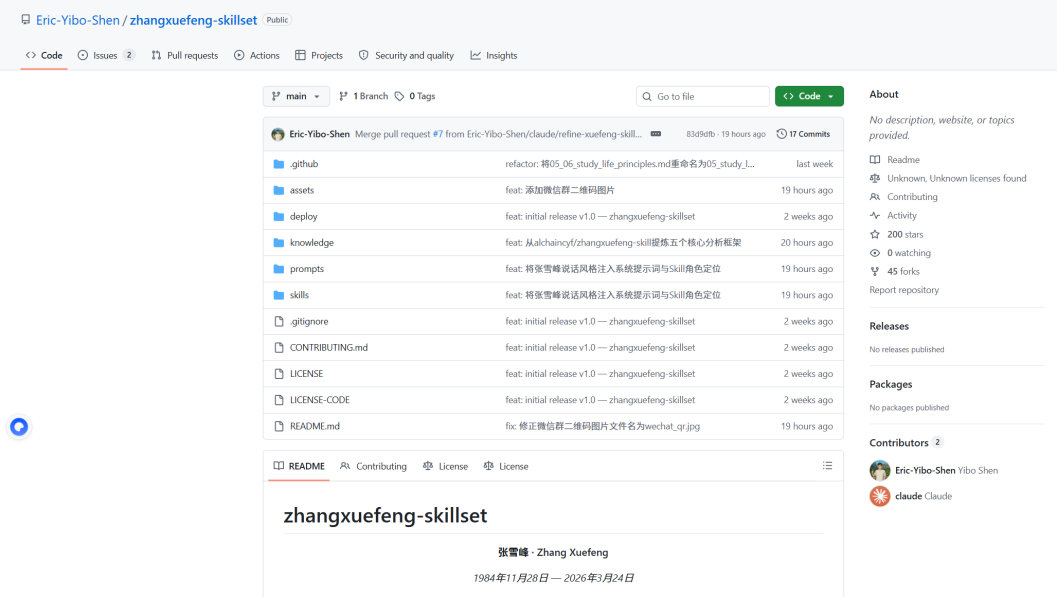Open the 17 Commits history
Viewport: 1057px width, 597px height.
point(803,134)
